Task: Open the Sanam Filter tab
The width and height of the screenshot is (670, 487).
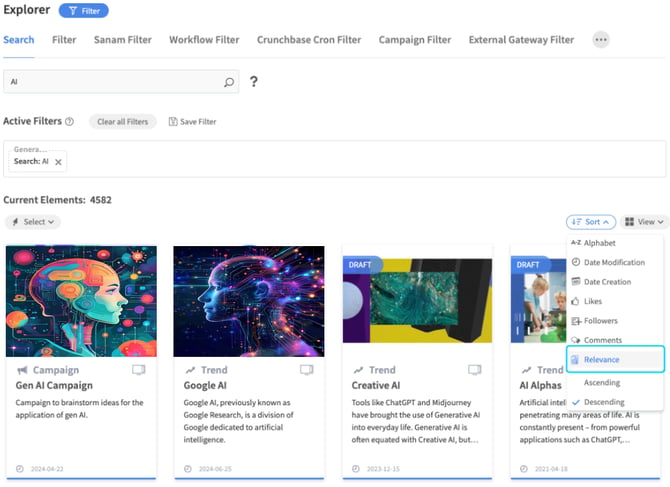Action: tap(123, 40)
